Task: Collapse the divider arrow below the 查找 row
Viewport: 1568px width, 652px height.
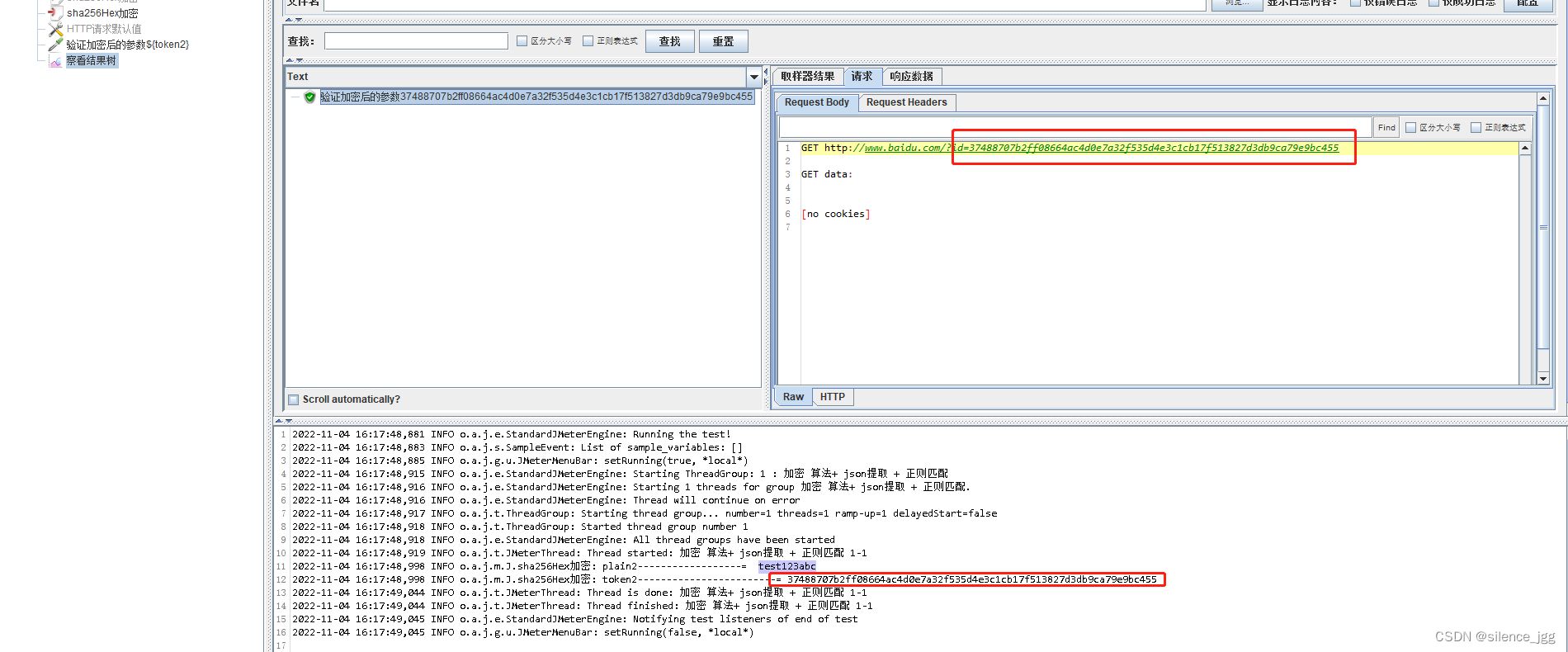Action: click(290, 60)
